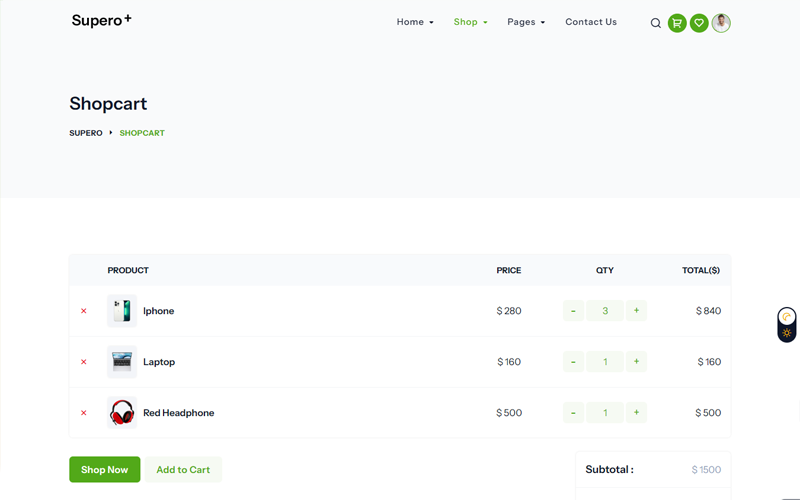
Task: Expand the Pages dropdown menu
Action: coord(526,22)
